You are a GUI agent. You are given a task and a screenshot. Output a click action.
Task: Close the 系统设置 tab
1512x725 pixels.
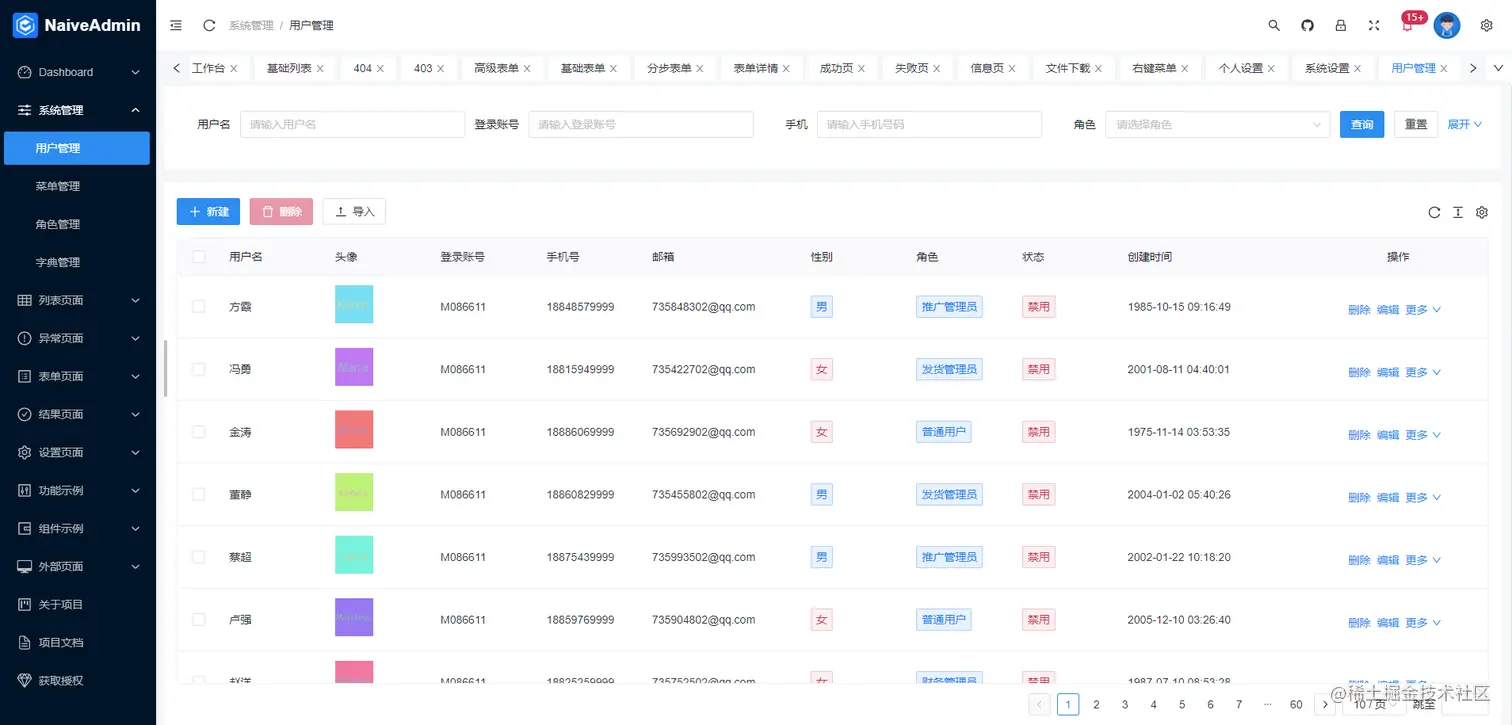click(x=1358, y=69)
